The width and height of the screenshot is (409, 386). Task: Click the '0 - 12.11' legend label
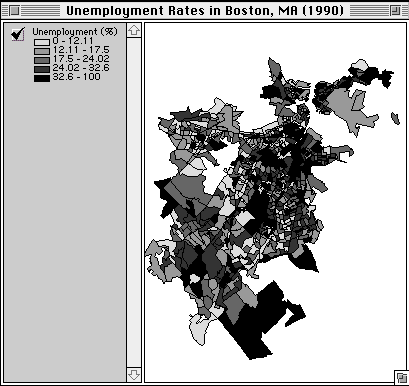(73, 41)
